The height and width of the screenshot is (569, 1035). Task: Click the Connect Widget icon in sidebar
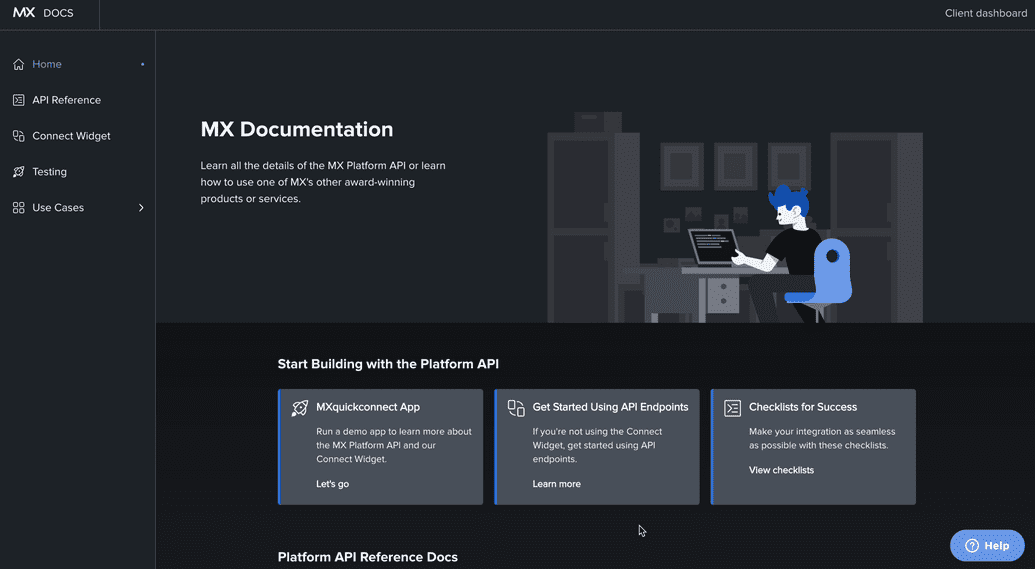tap(18, 136)
